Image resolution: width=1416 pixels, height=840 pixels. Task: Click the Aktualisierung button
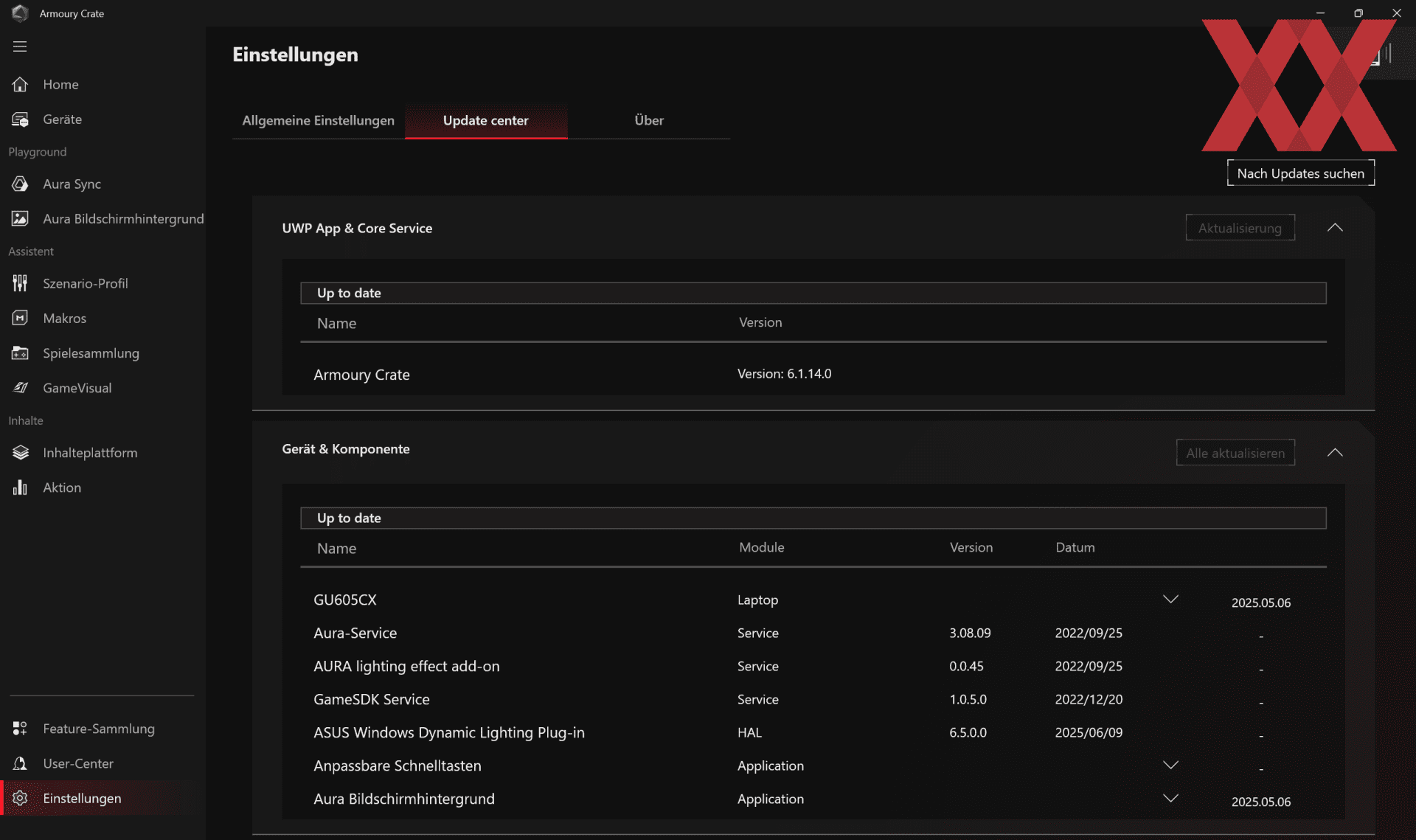point(1240,228)
